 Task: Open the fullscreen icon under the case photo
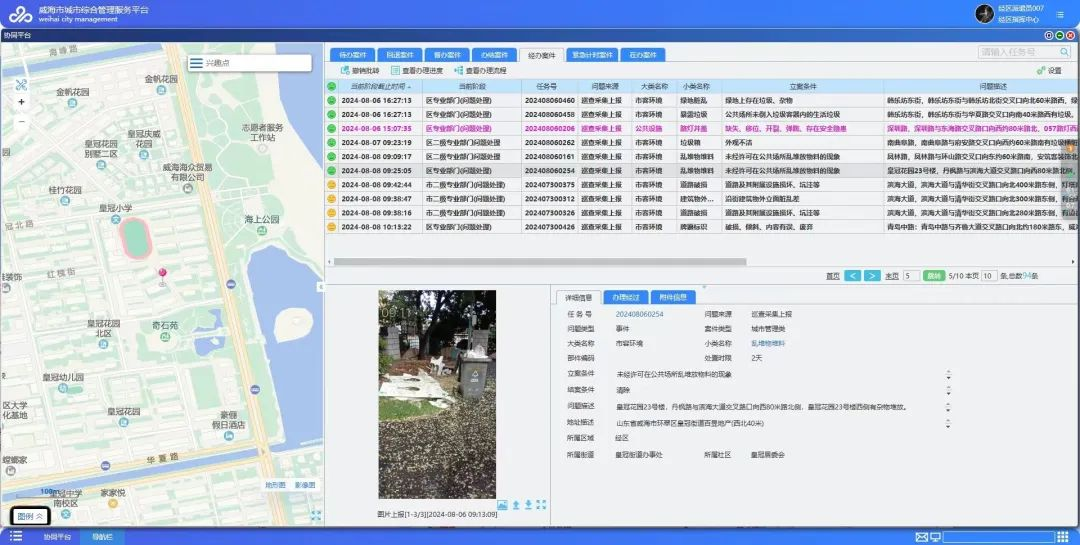pos(541,505)
